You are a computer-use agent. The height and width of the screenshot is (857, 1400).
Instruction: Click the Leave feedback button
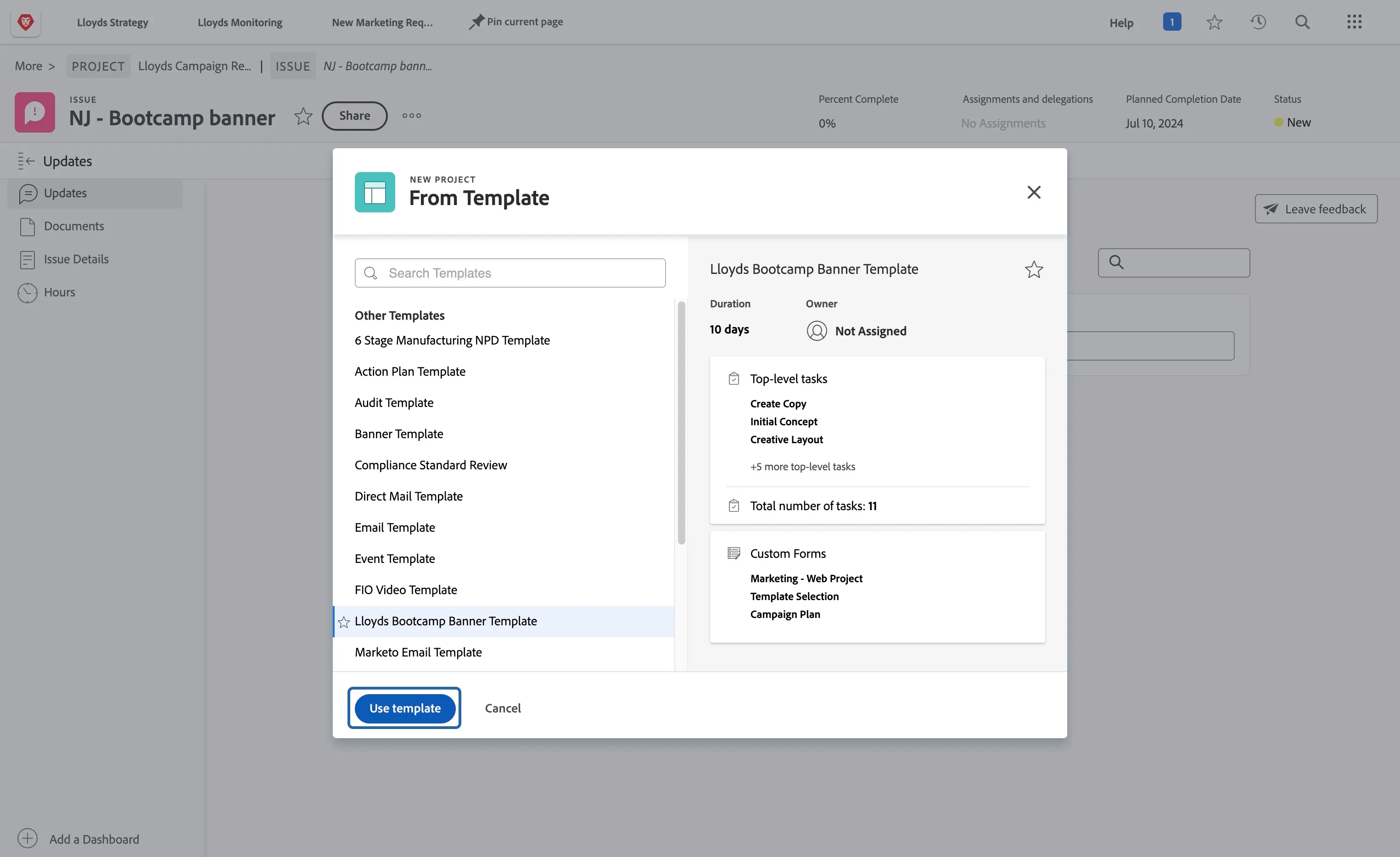[x=1316, y=209]
